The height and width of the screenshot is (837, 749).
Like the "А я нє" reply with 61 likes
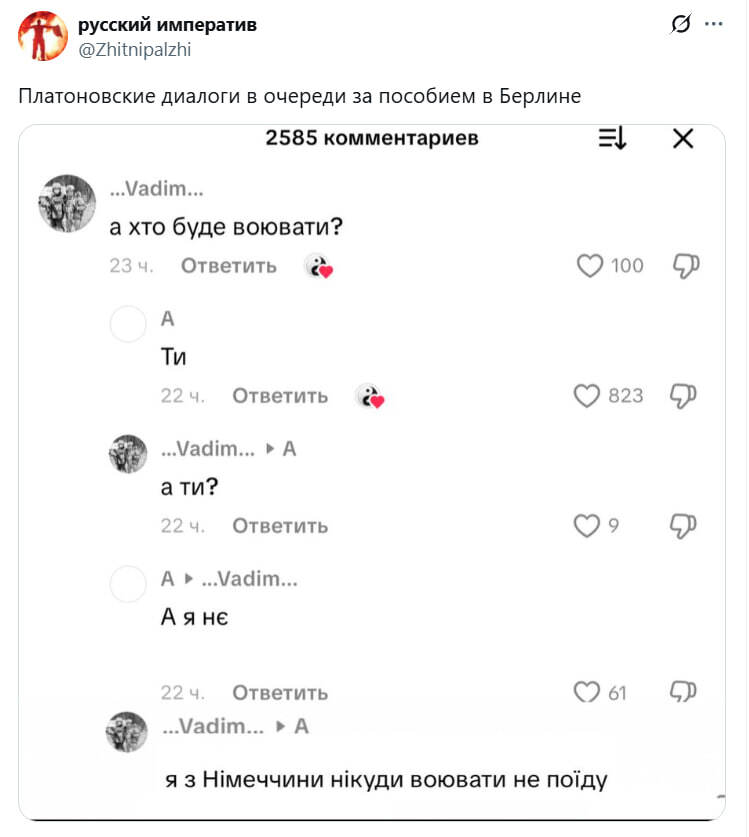point(586,692)
